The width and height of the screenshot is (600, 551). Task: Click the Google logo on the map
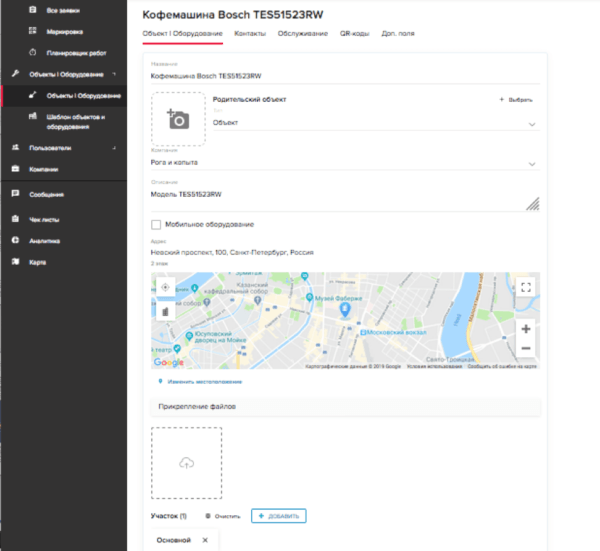click(168, 362)
